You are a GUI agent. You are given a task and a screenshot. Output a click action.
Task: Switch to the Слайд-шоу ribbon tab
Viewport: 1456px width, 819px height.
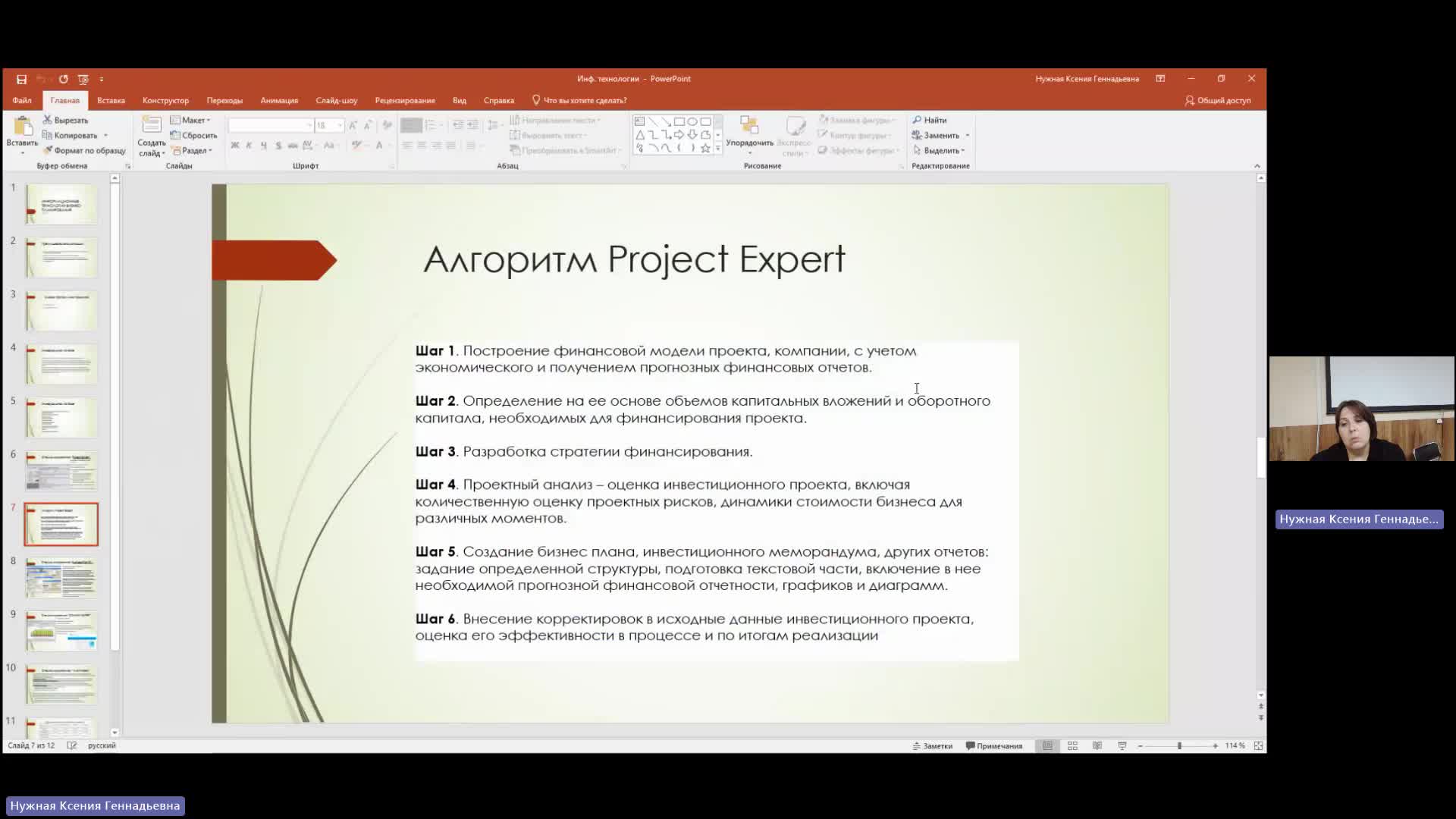pos(337,100)
